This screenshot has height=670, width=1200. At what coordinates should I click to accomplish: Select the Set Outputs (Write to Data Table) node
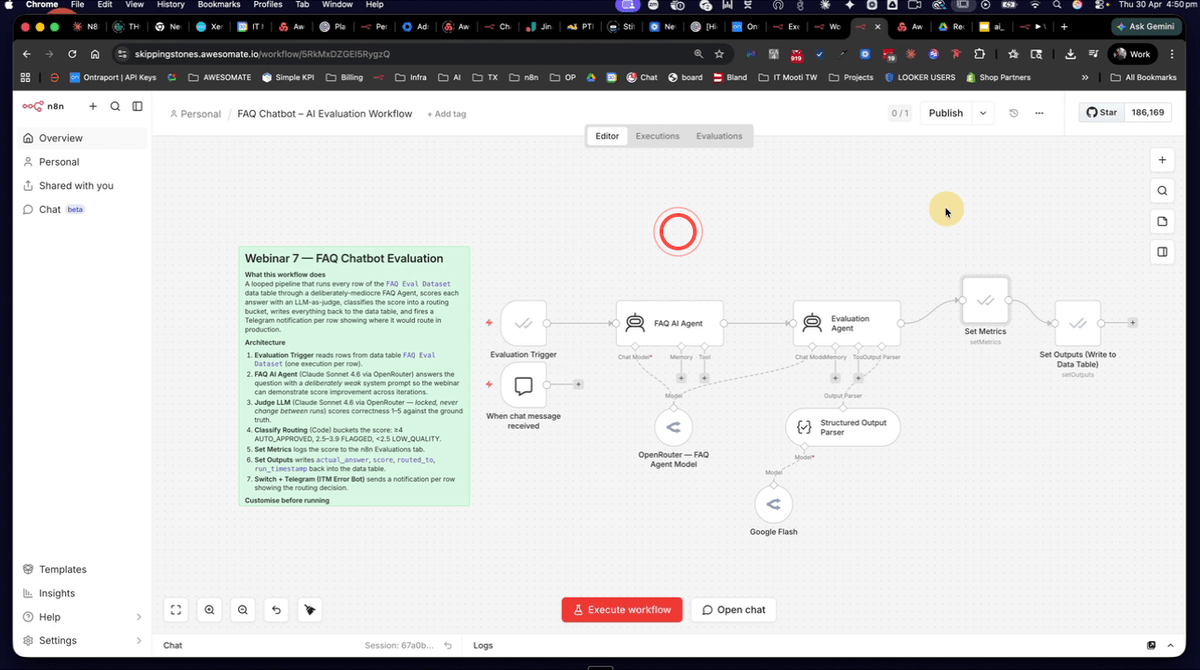[1078, 323]
